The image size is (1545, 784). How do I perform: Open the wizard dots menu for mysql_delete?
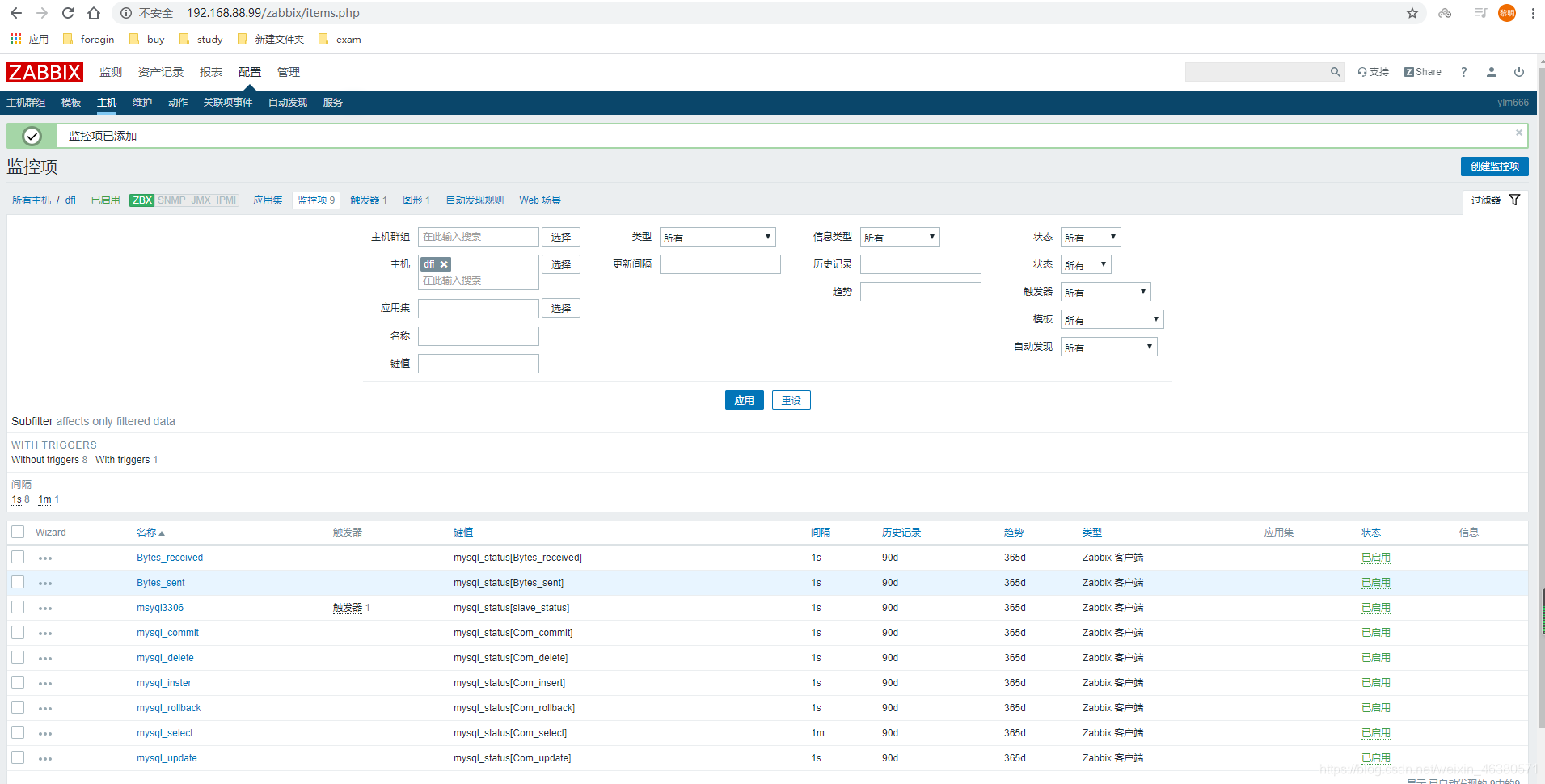pyautogui.click(x=45, y=659)
